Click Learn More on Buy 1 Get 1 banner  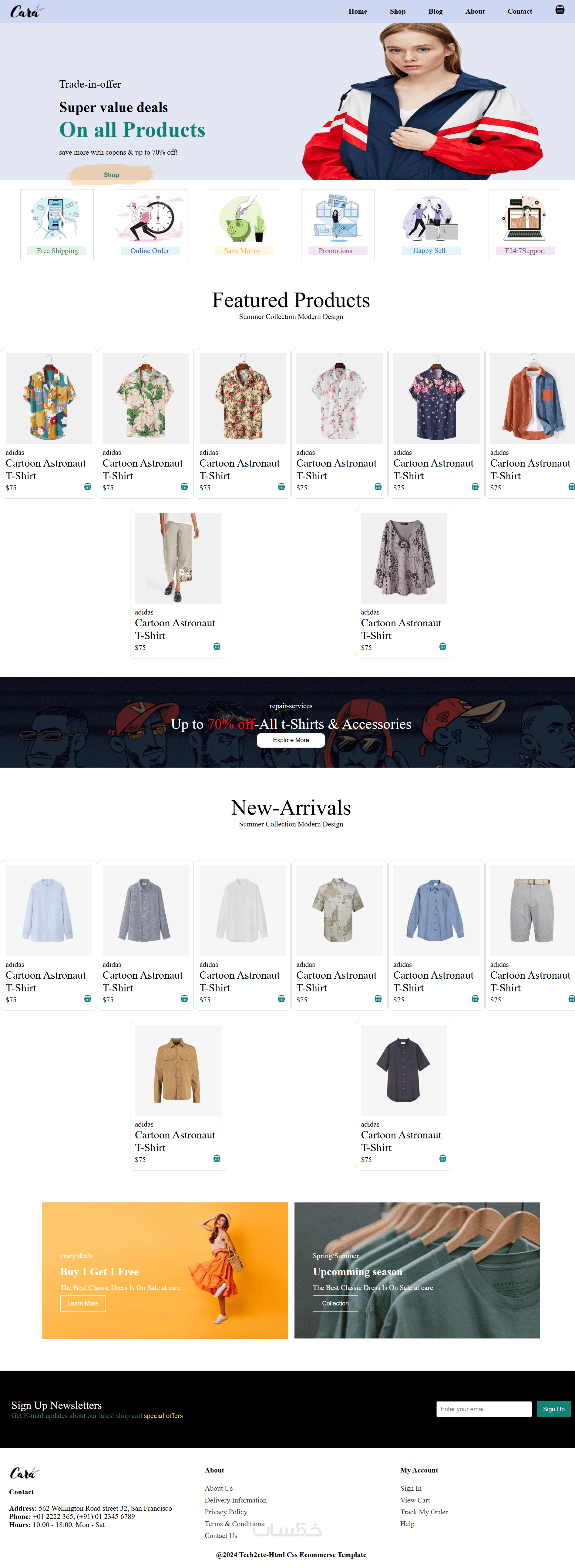pyautogui.click(x=83, y=1303)
